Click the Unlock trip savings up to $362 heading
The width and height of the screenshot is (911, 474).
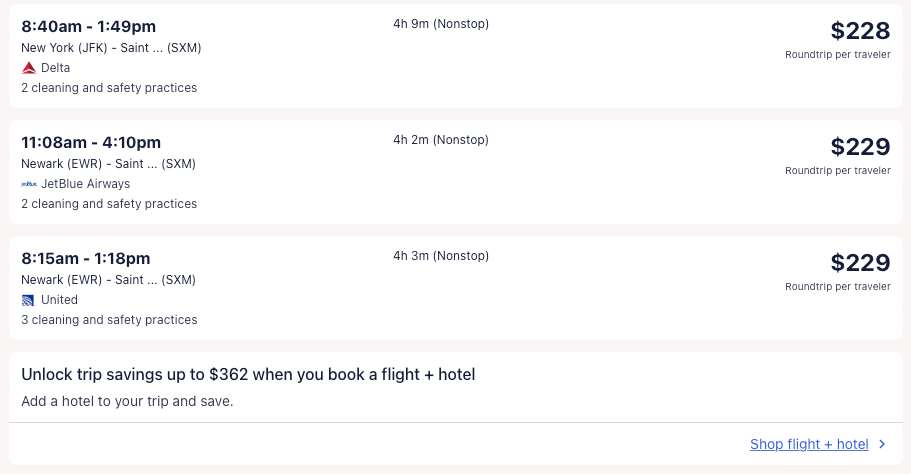[x=248, y=375]
